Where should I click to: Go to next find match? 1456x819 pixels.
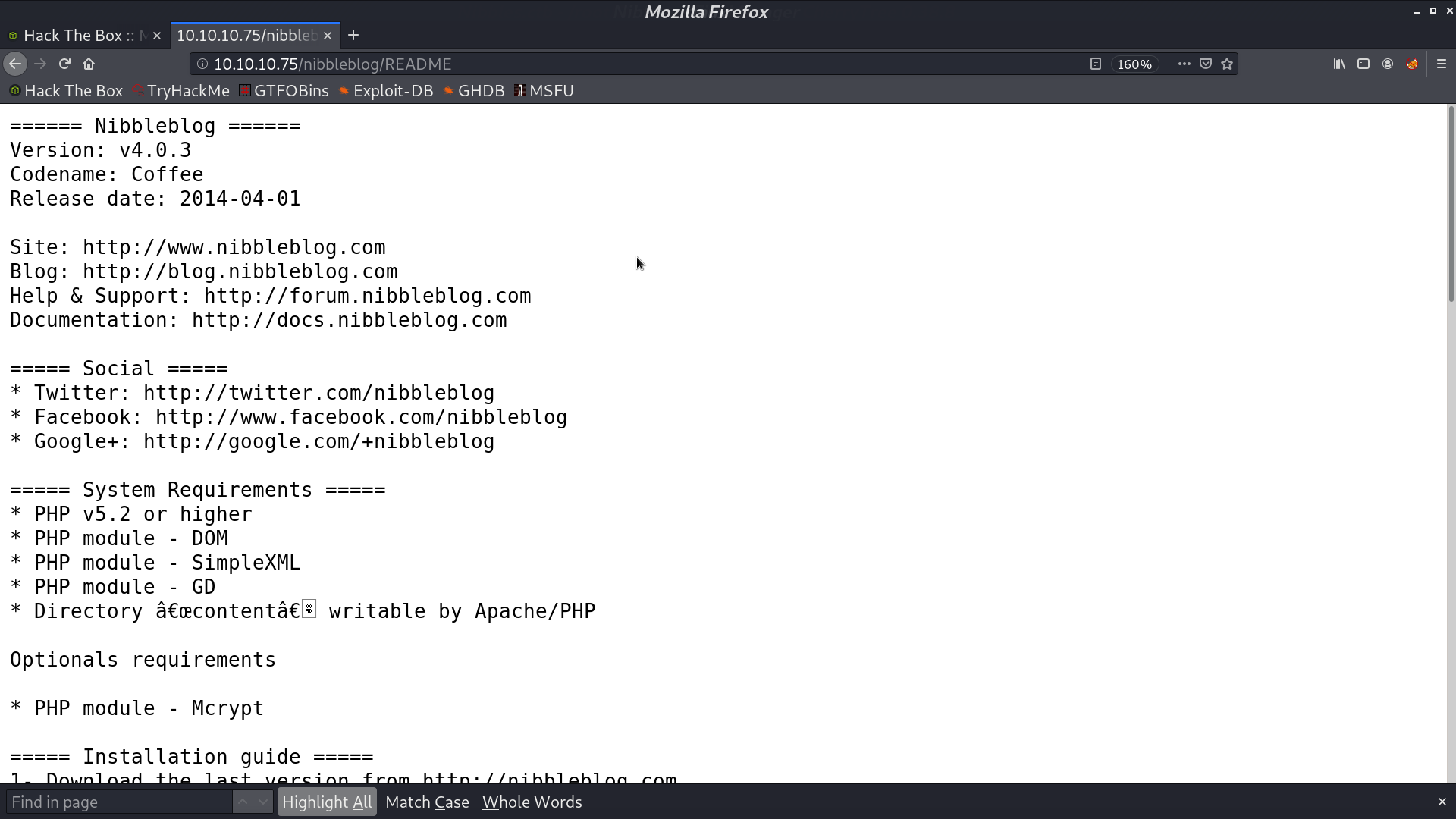pyautogui.click(x=263, y=802)
